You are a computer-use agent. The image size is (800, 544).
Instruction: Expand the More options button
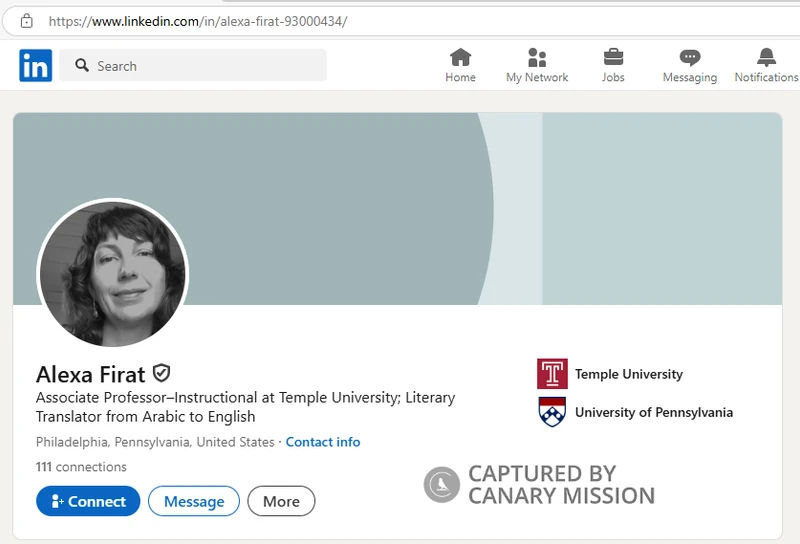(281, 501)
